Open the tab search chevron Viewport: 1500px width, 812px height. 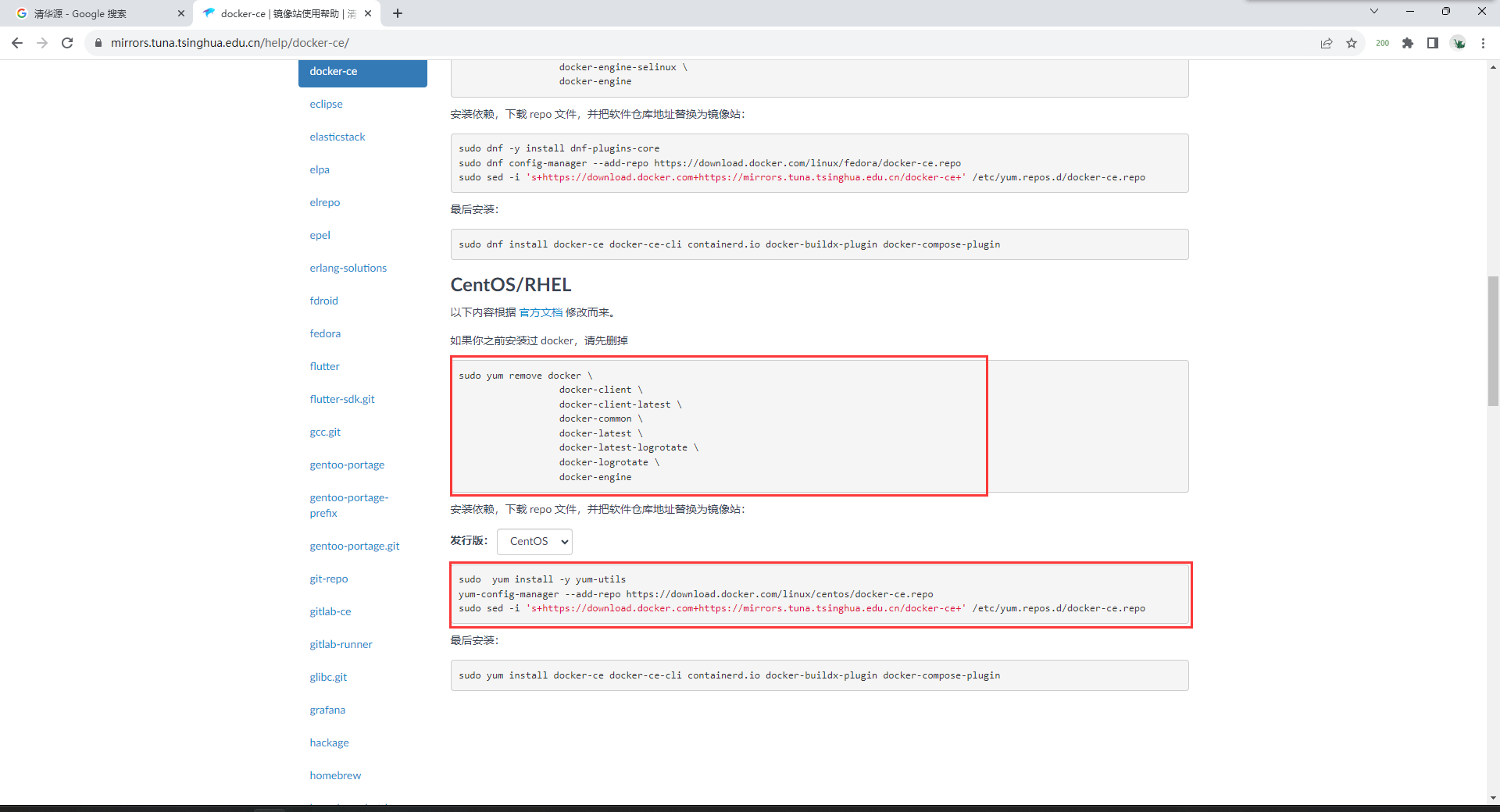pyautogui.click(x=1374, y=11)
